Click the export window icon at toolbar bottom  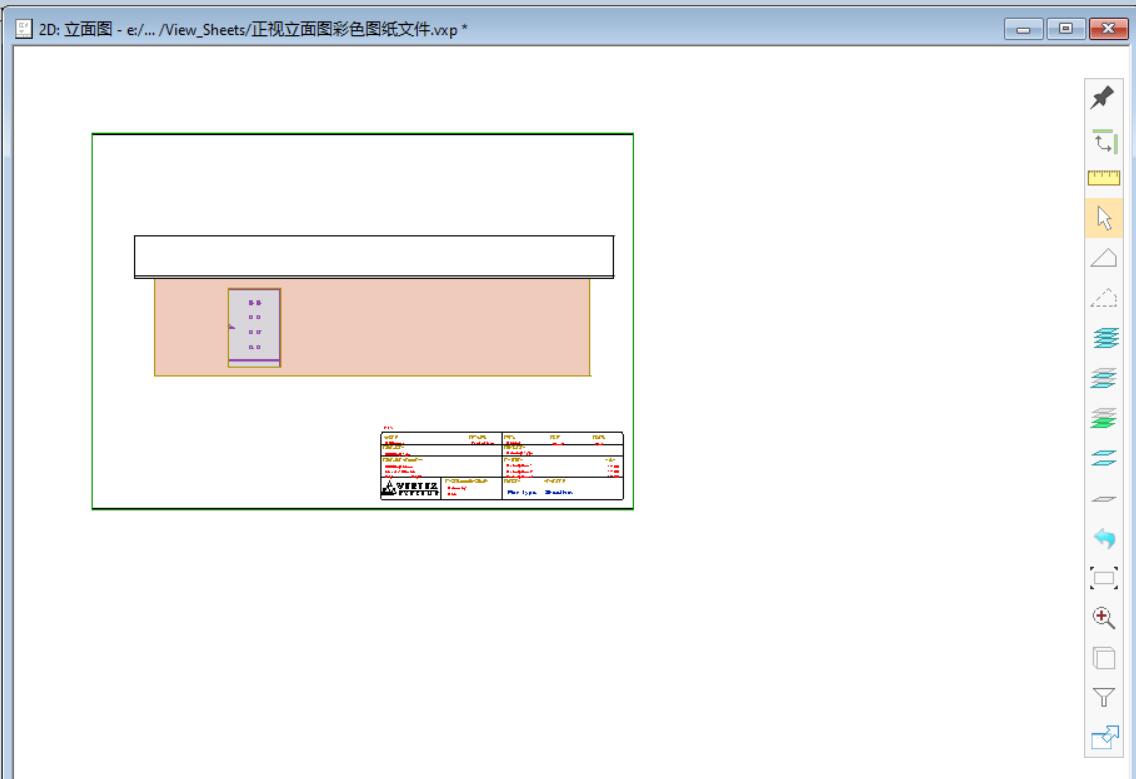coord(1104,738)
